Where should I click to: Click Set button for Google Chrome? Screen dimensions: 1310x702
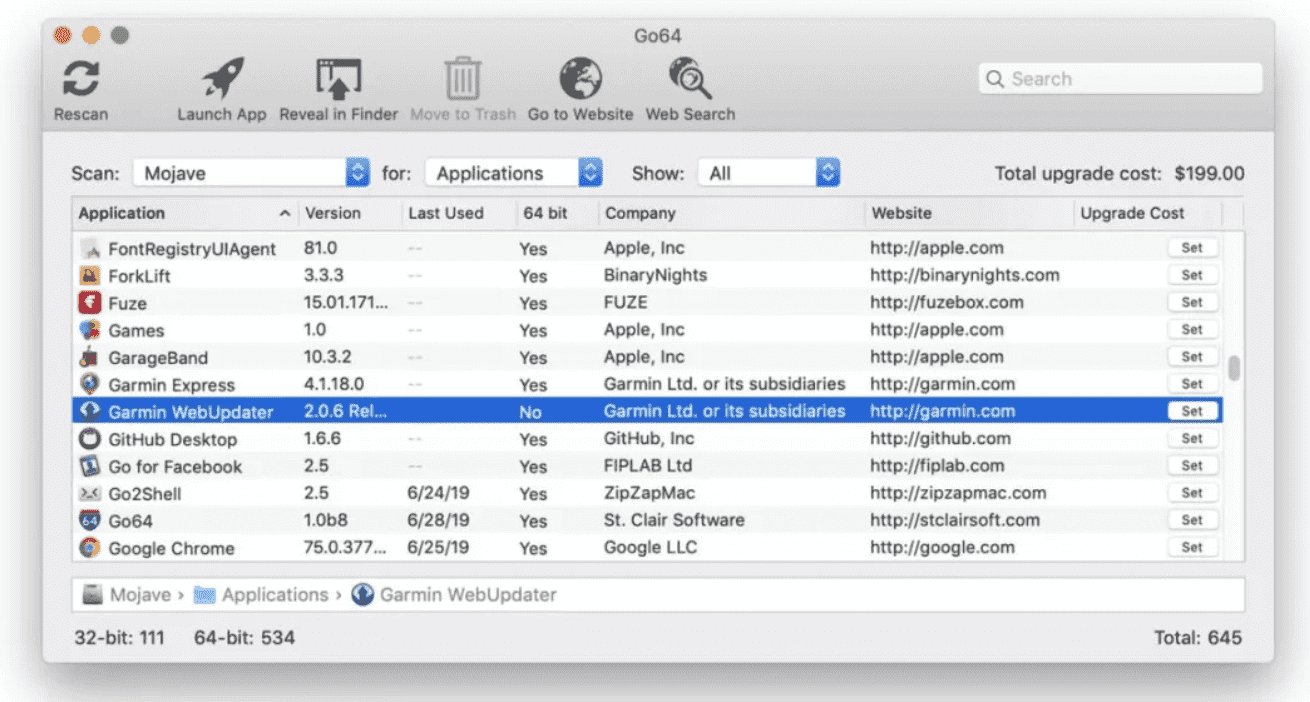tap(1192, 547)
